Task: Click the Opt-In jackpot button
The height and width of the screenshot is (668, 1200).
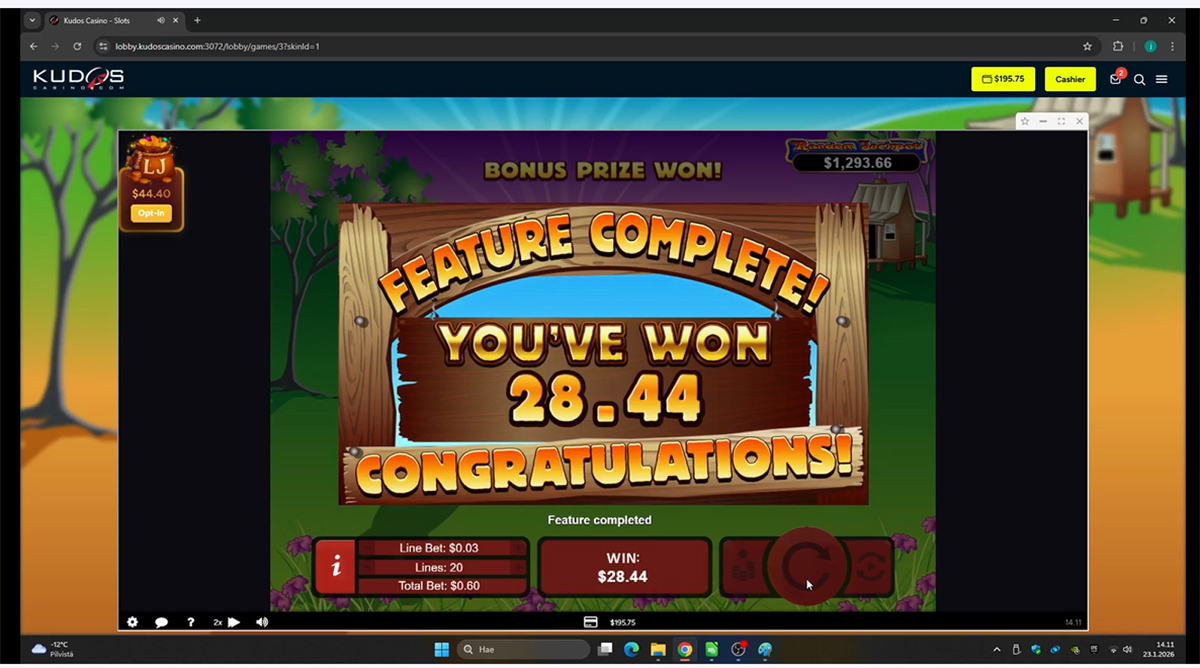Action: click(x=151, y=213)
